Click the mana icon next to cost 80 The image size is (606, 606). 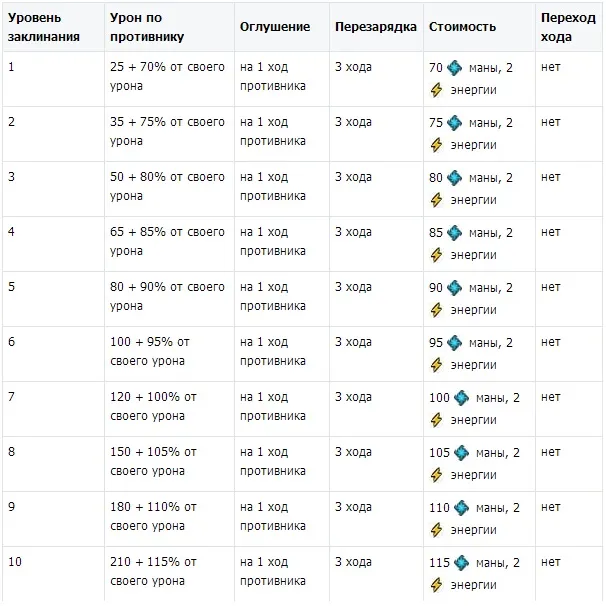[x=455, y=178]
